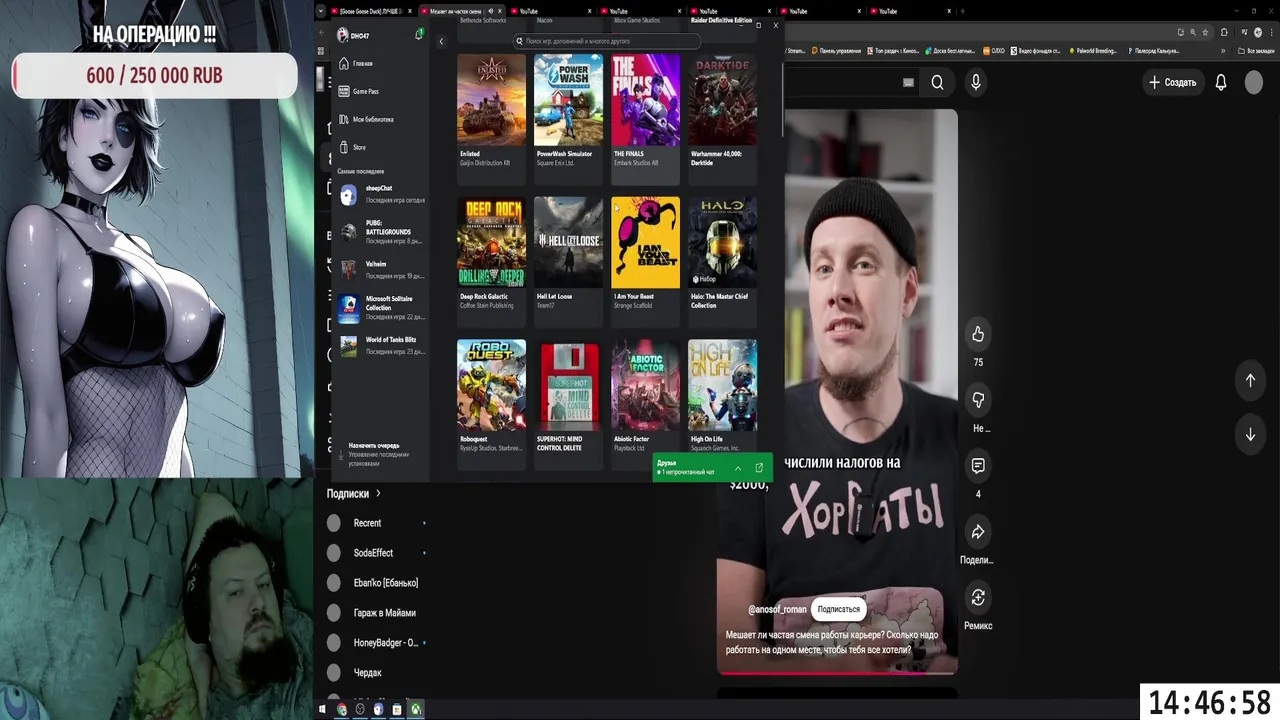This screenshot has height=720, width=1280.
Task: Go to previous Short with up arrow
Action: [x=1250, y=381]
